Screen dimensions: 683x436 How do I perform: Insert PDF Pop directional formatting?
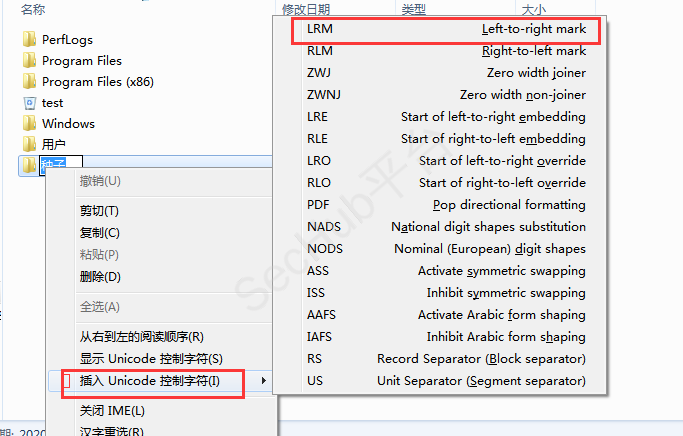(440, 205)
